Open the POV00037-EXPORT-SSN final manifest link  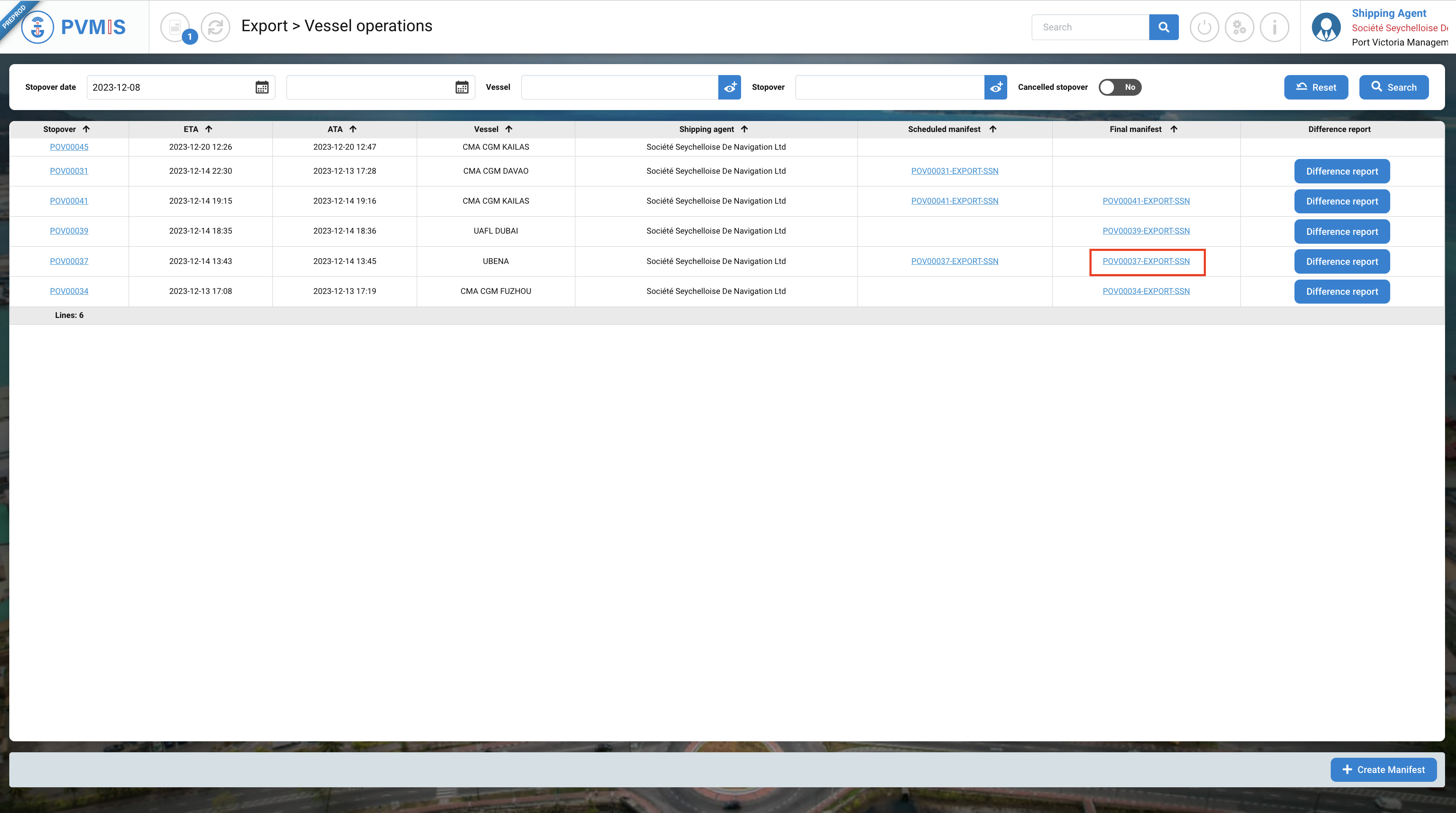click(1146, 261)
